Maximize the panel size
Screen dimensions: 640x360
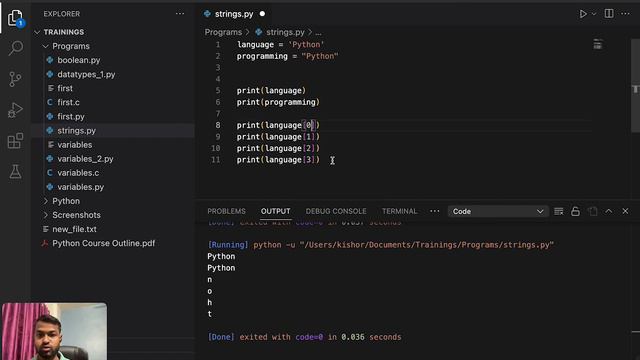pos(609,211)
